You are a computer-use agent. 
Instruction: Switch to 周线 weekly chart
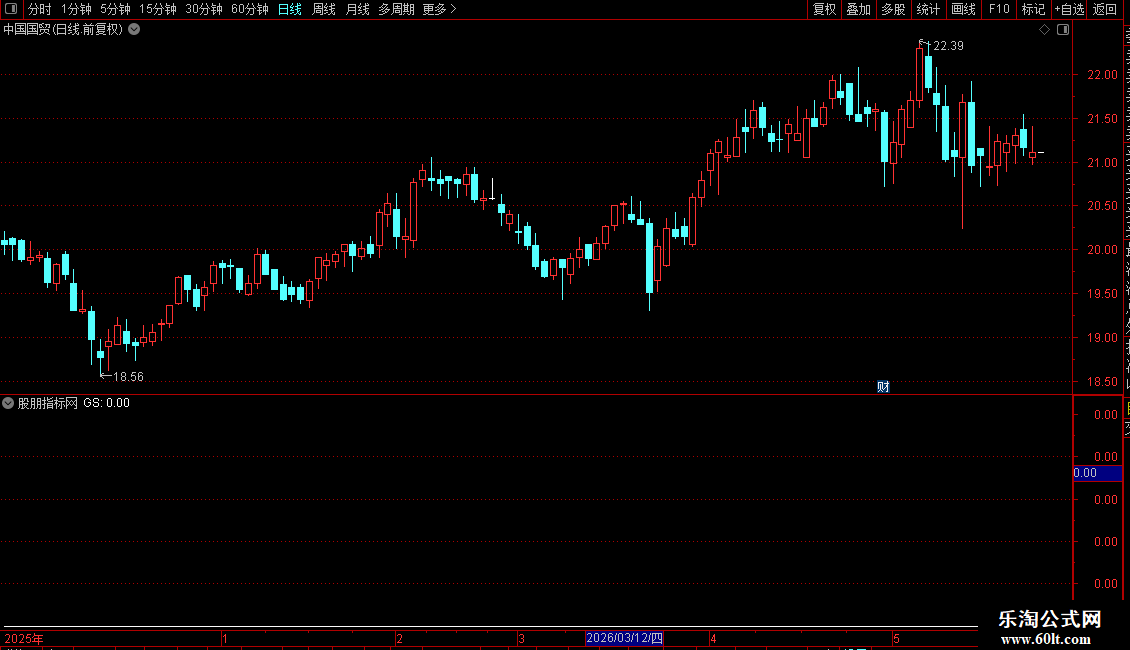324,9
